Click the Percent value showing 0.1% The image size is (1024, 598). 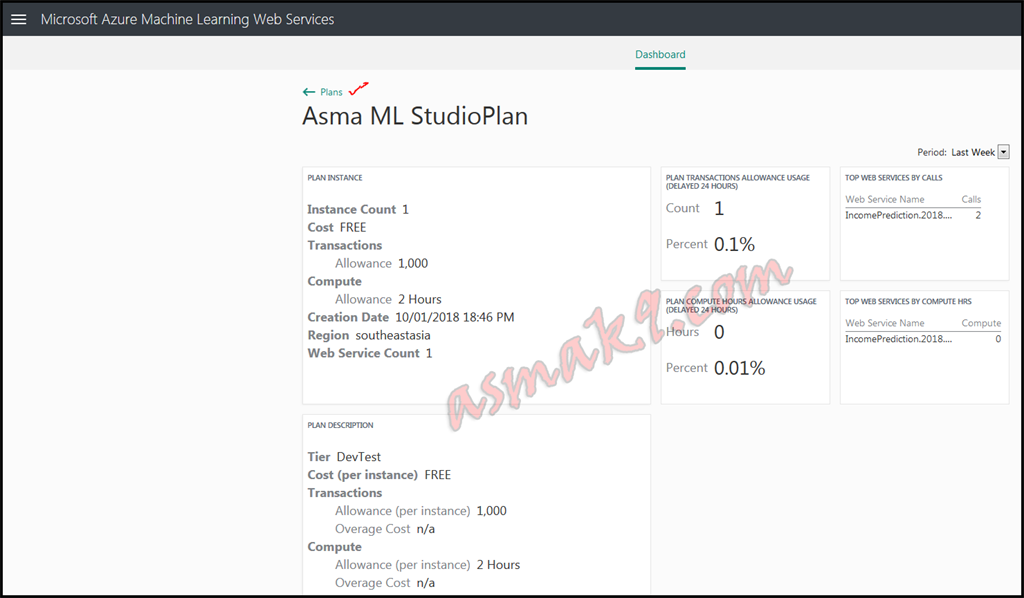733,243
